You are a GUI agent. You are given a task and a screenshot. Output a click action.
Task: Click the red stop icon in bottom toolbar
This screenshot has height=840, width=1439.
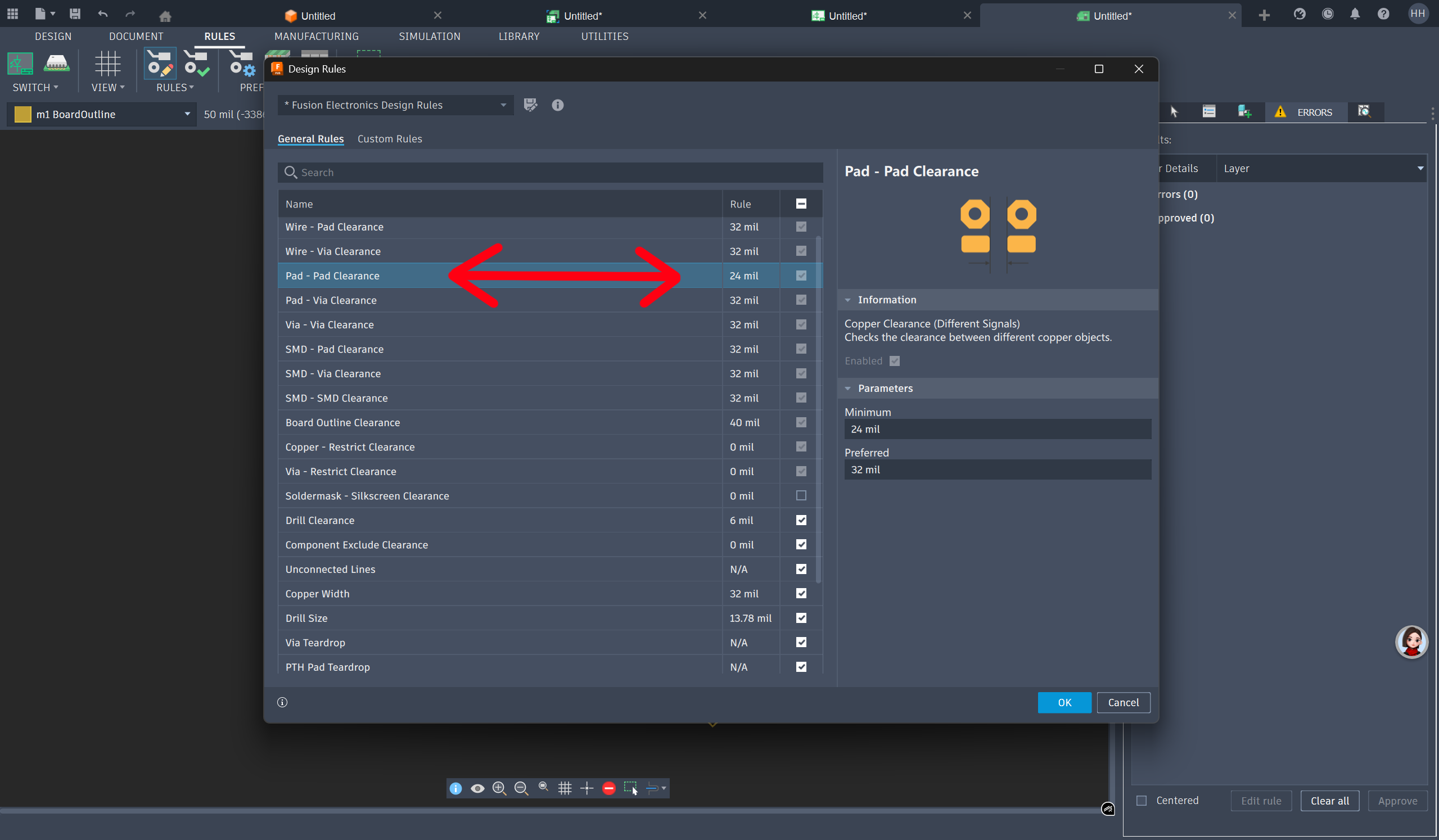click(x=608, y=789)
